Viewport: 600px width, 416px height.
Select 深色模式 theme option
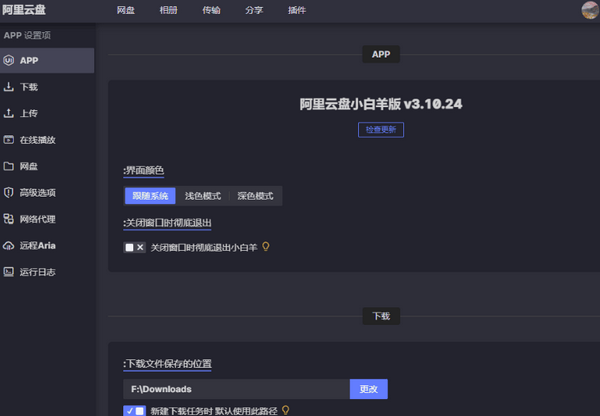[x=255, y=196]
